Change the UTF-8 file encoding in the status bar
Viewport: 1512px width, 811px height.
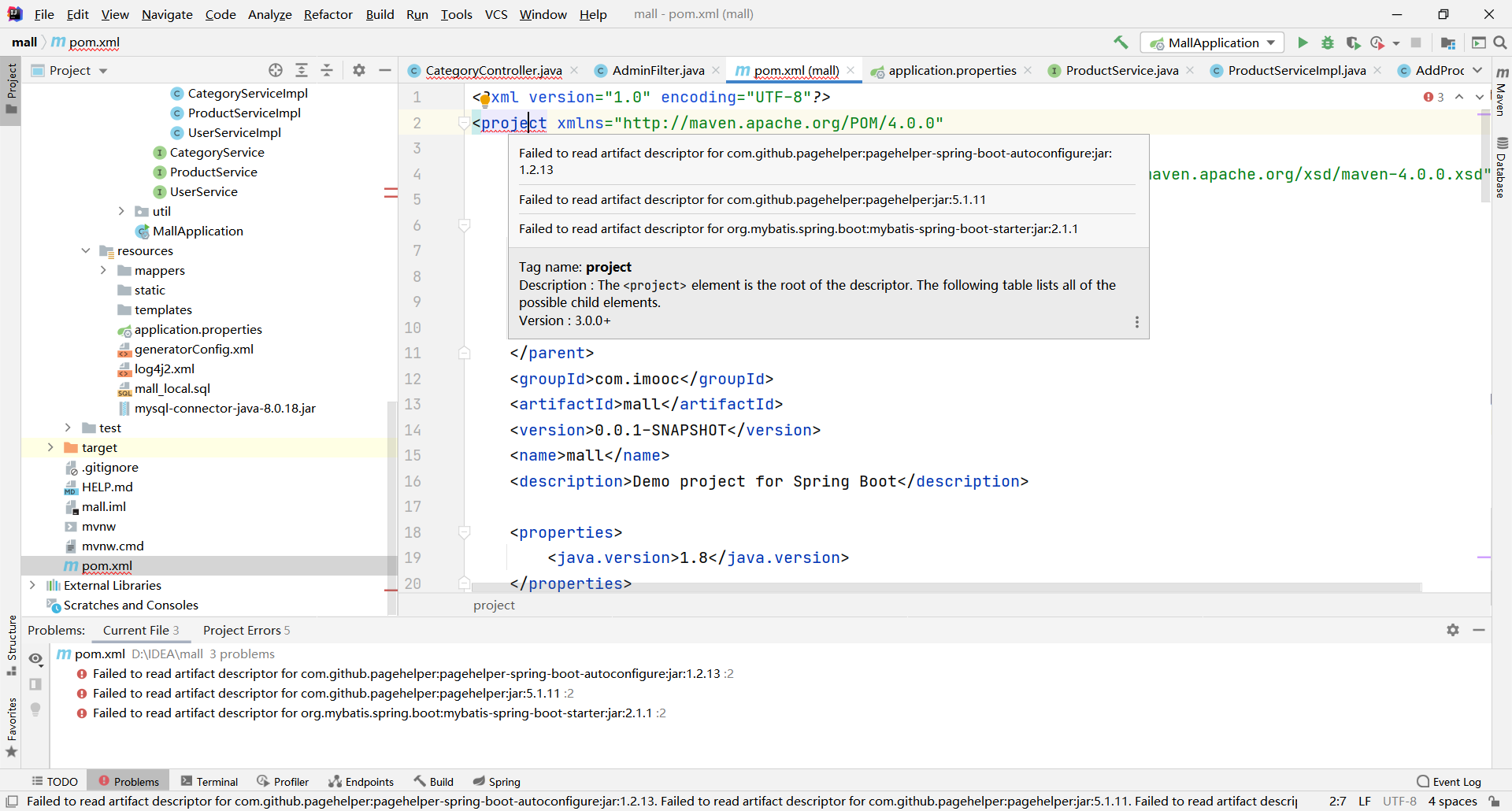(1399, 802)
